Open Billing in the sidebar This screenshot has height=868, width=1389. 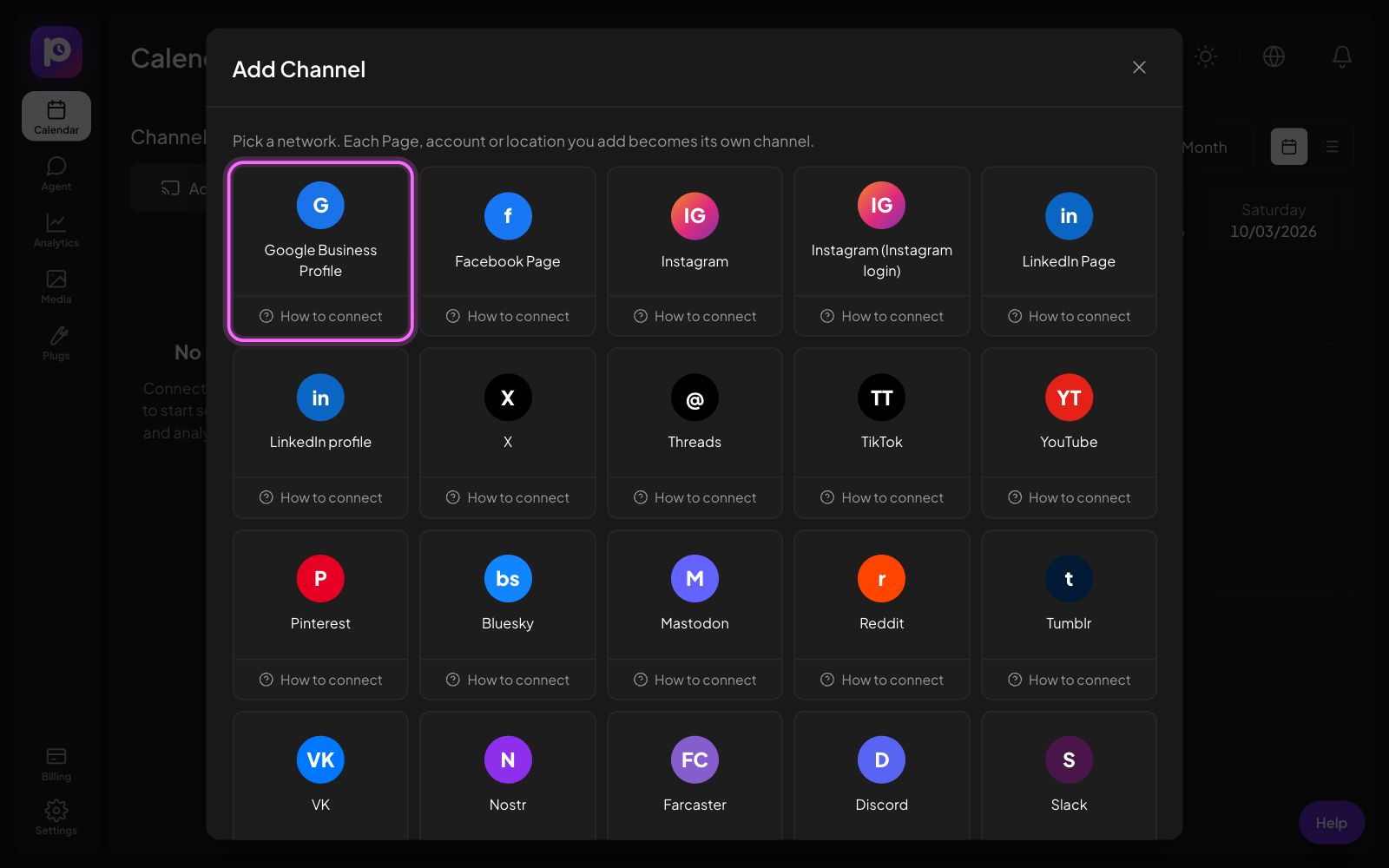[56, 764]
